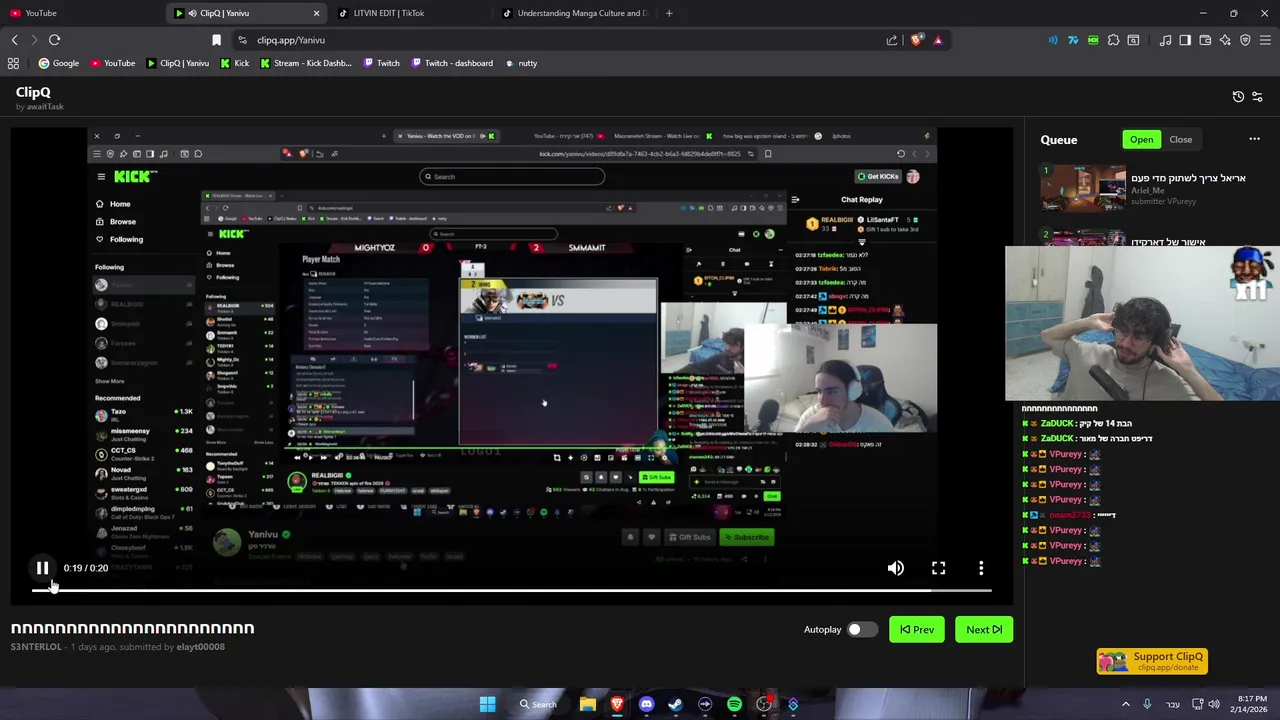
Task: Set the queue to Close
Action: tap(1180, 140)
